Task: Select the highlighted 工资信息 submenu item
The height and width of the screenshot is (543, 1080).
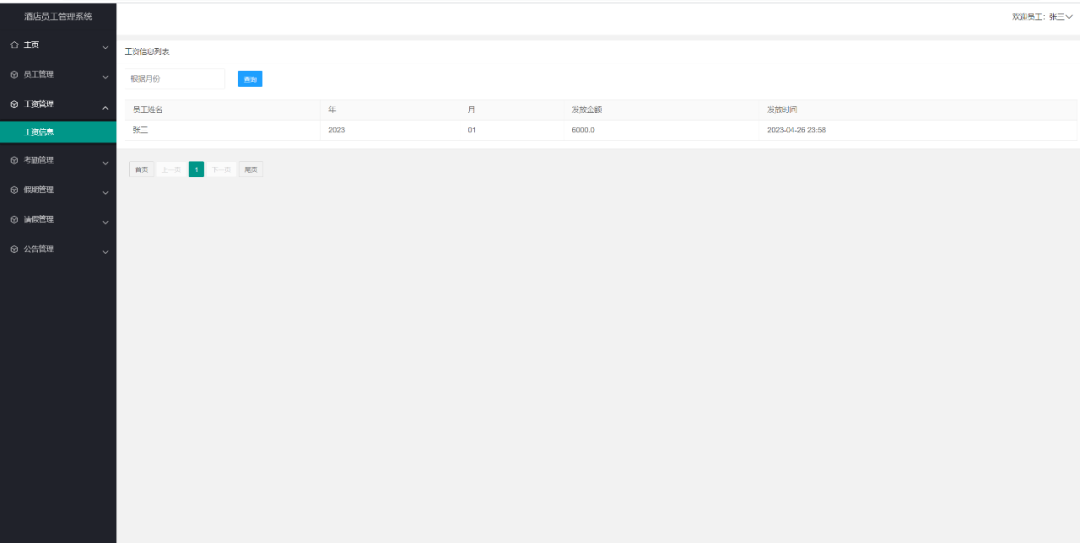Action: coord(40,132)
